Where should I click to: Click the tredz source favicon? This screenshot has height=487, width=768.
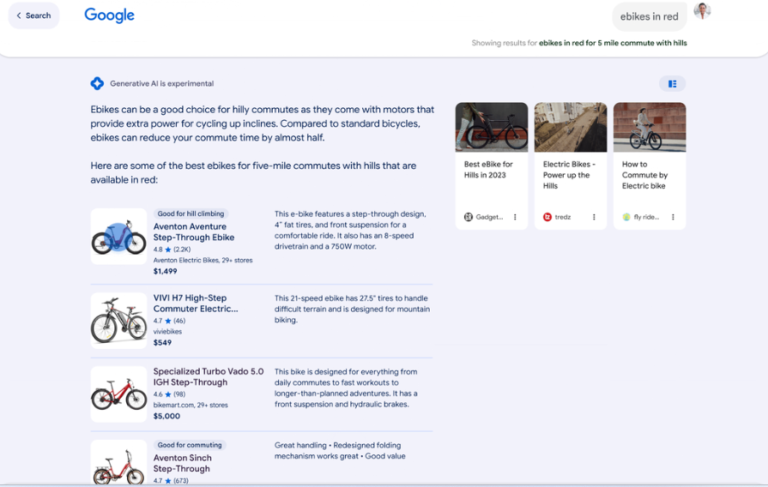point(547,217)
